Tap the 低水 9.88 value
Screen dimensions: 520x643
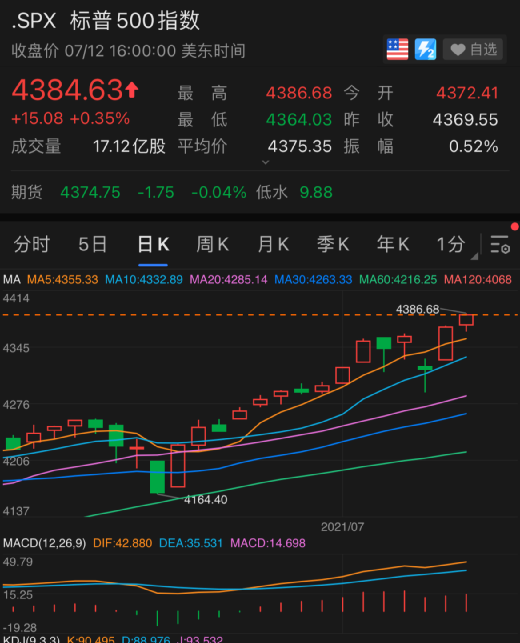coord(316,192)
